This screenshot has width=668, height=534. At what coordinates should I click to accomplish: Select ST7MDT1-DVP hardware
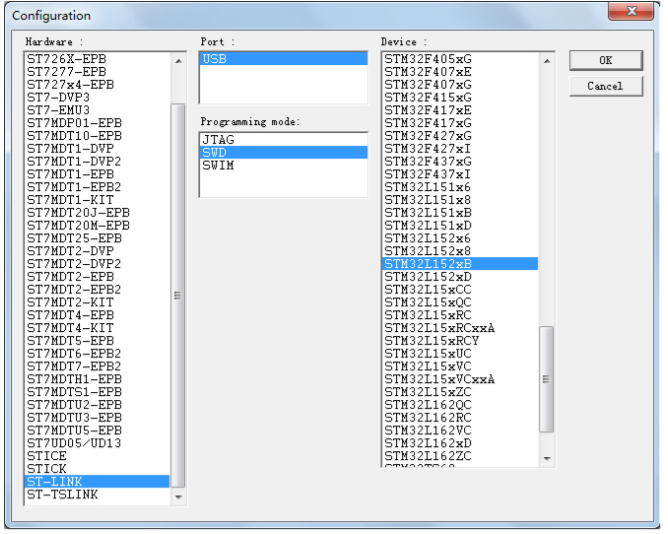coord(98,148)
